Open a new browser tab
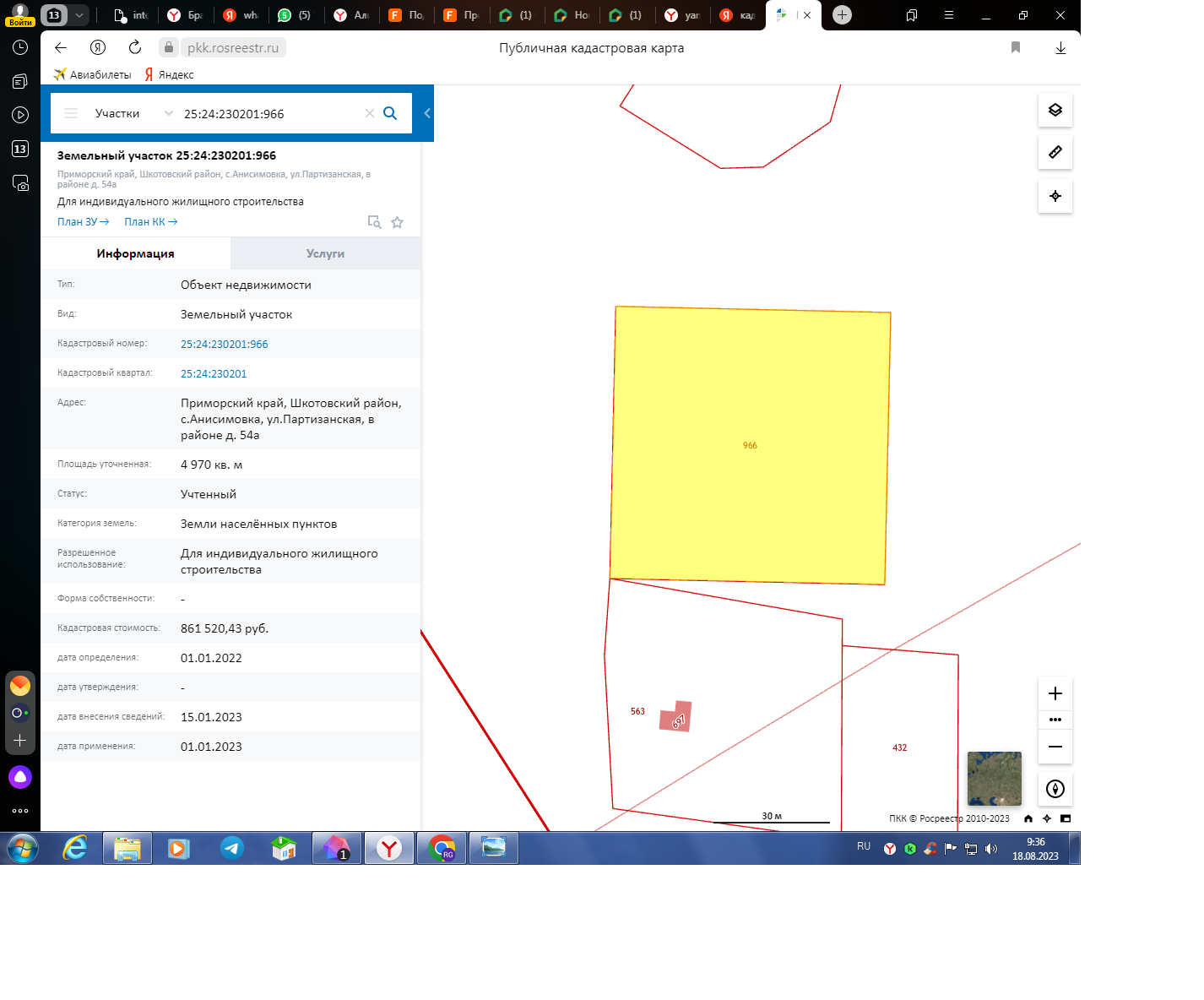1204x1000 pixels. (x=842, y=14)
